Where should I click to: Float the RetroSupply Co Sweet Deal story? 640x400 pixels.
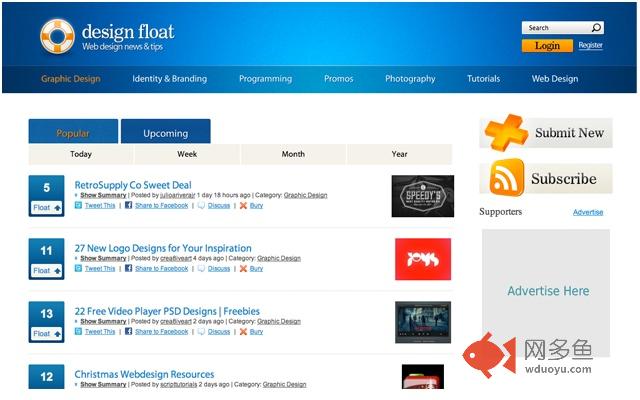(x=47, y=207)
